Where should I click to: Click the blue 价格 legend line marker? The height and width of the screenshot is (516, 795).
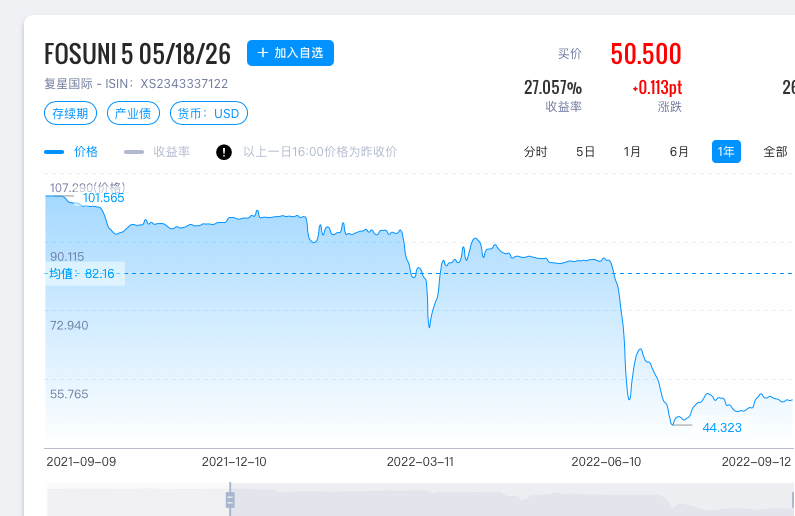click(x=54, y=152)
